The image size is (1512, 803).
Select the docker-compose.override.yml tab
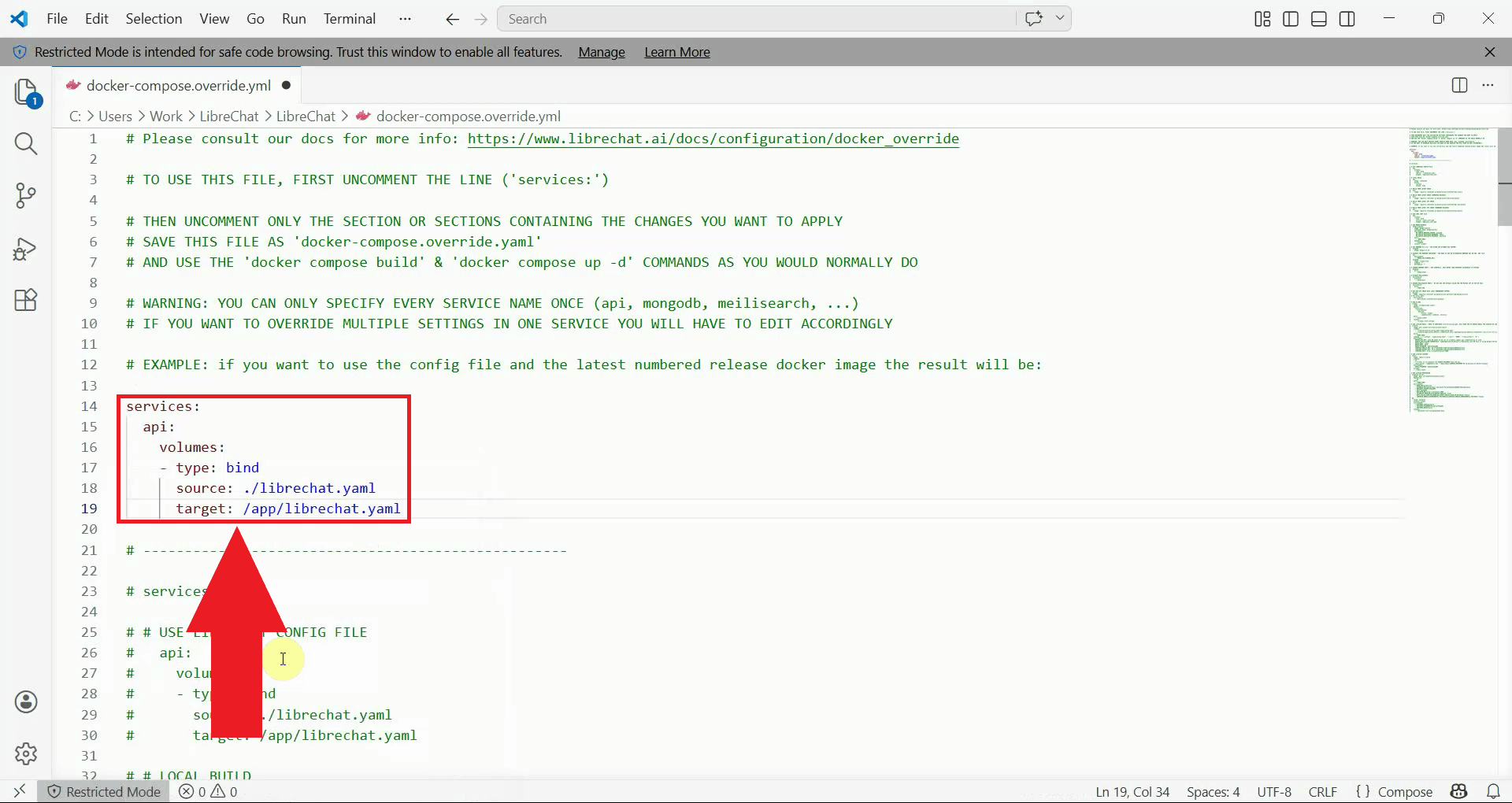[176, 86]
